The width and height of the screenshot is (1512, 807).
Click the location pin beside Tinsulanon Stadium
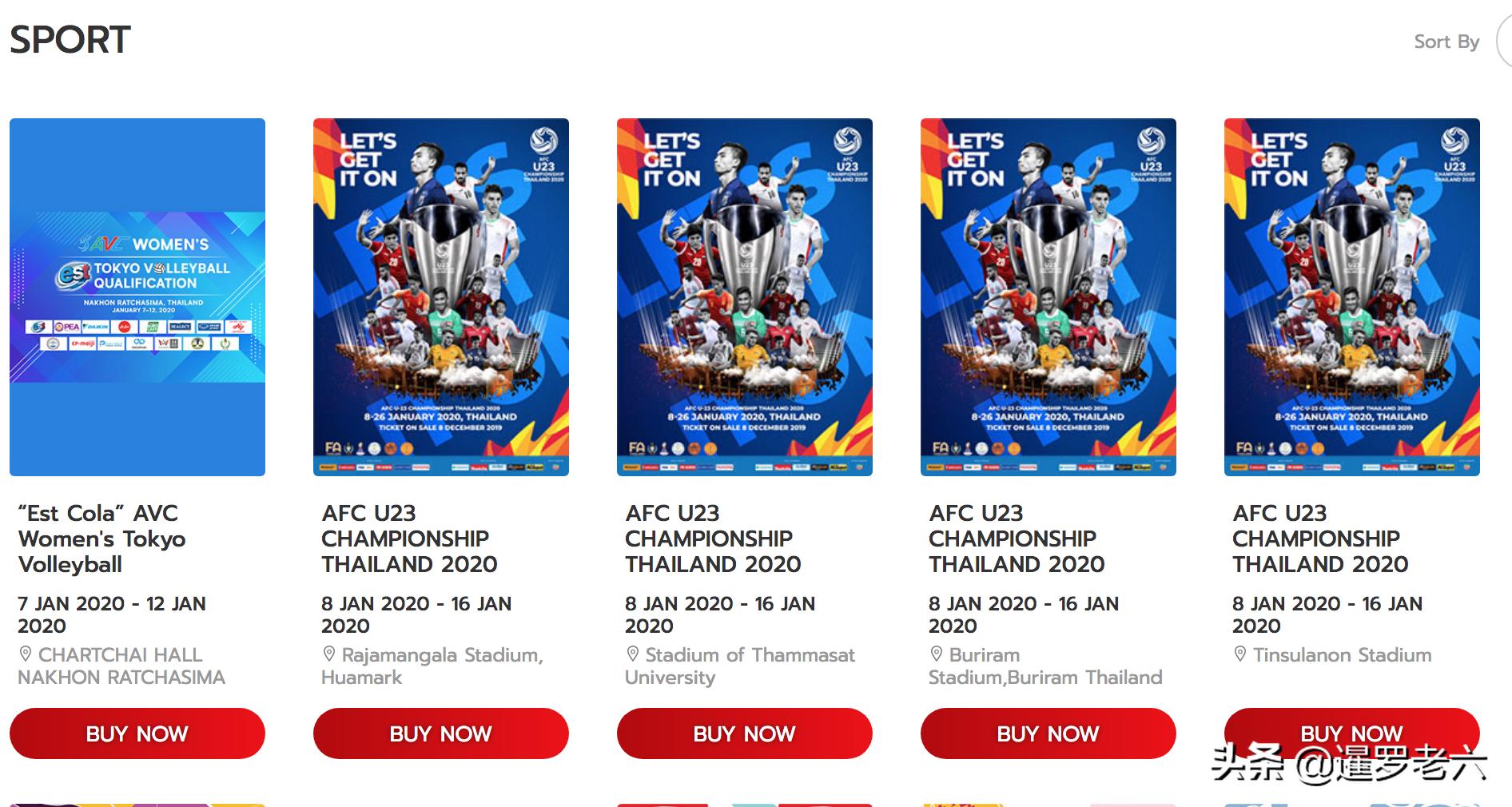1240,654
